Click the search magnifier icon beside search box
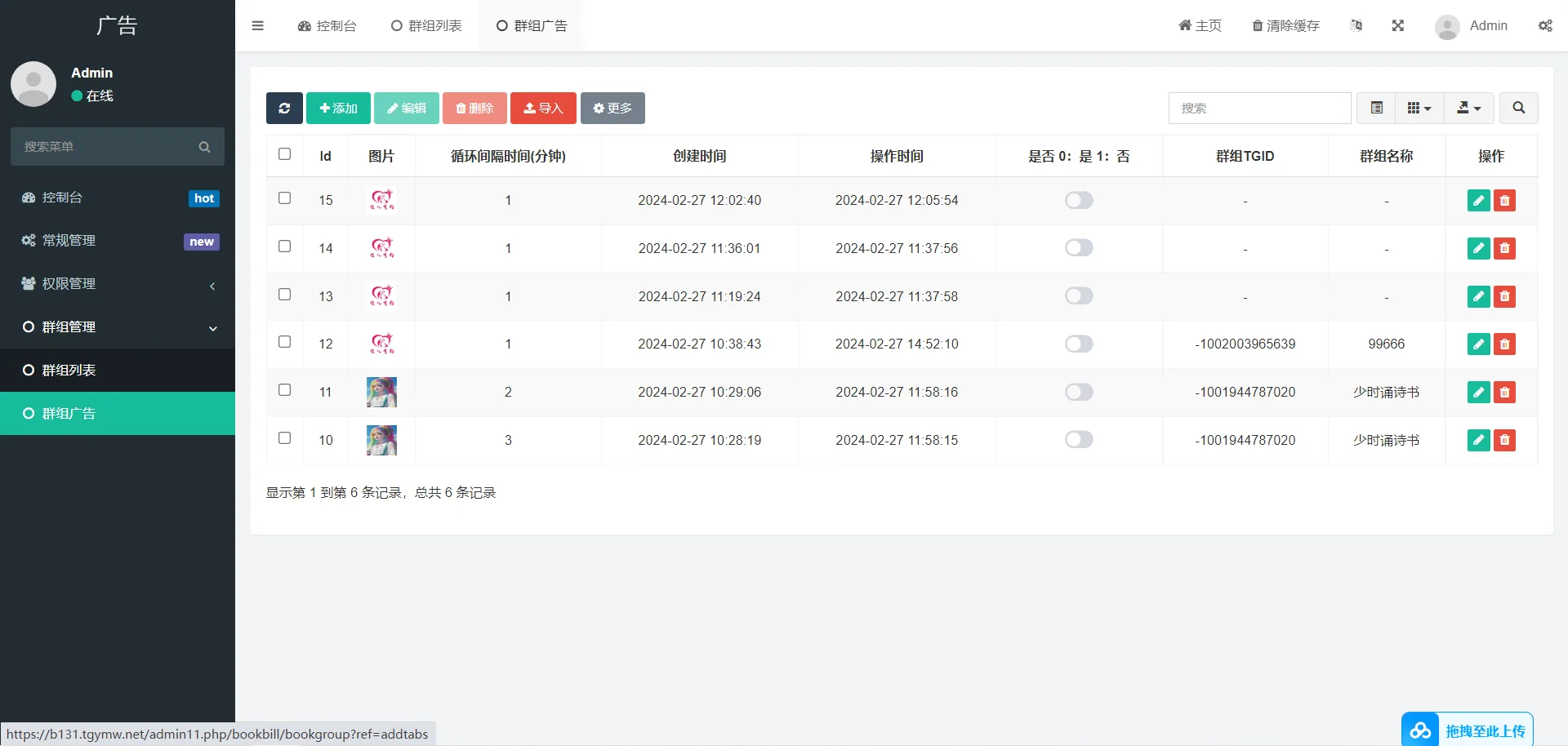 click(1518, 108)
